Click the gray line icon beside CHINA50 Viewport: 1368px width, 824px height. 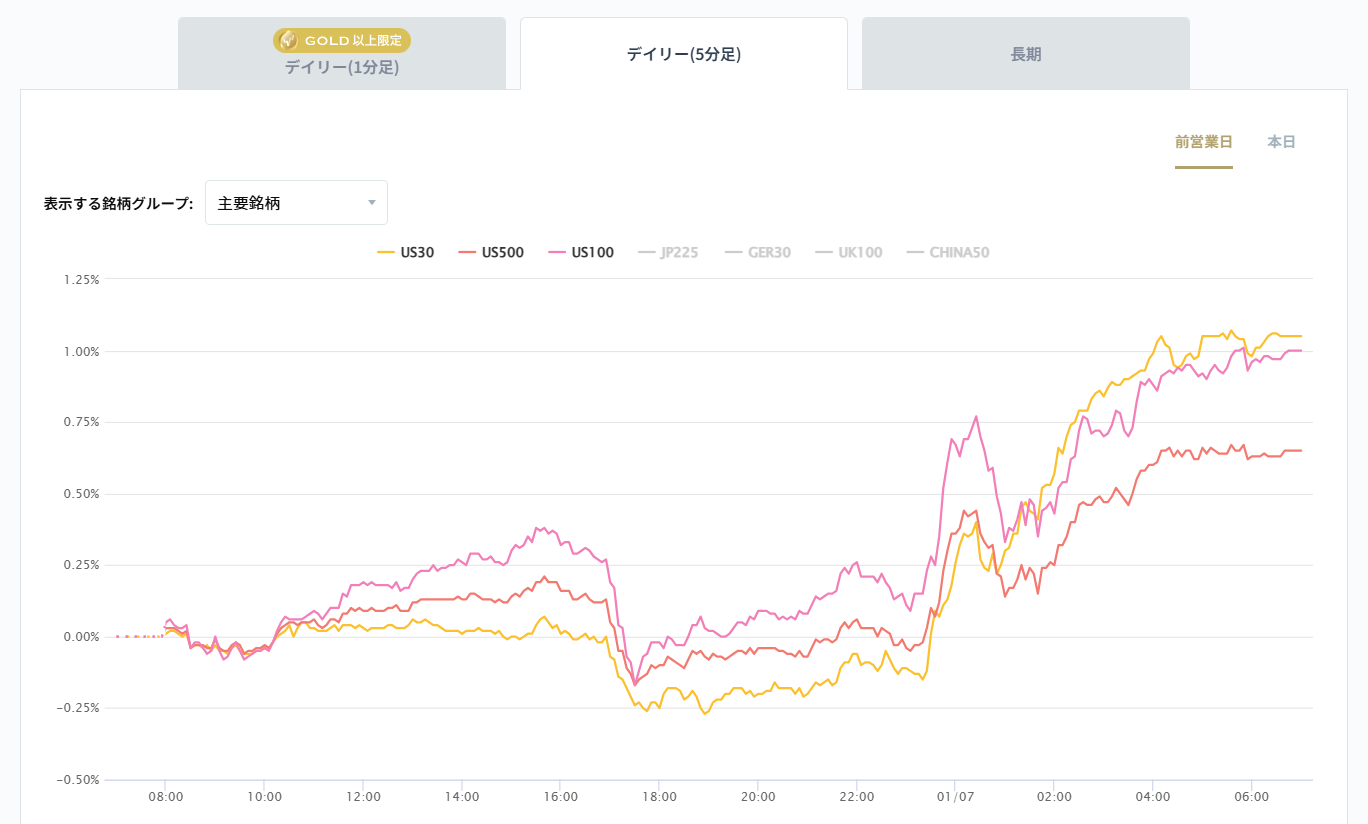(x=916, y=252)
